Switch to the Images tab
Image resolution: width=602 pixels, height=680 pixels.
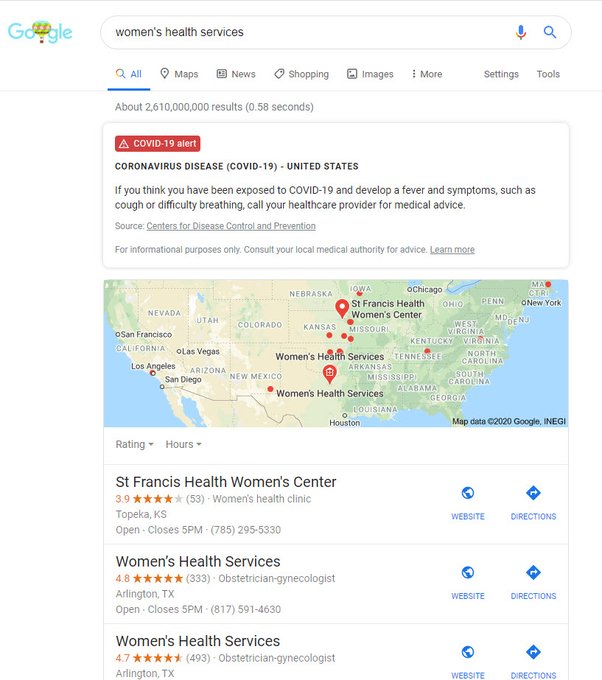370,74
